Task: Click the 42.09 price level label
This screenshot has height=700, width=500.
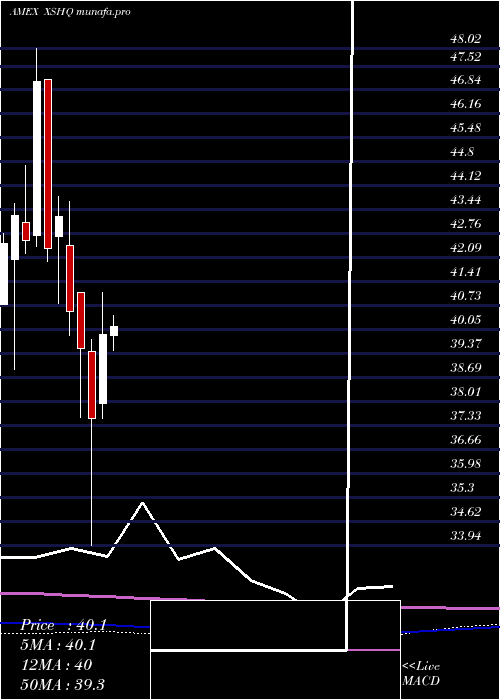Action: click(466, 248)
